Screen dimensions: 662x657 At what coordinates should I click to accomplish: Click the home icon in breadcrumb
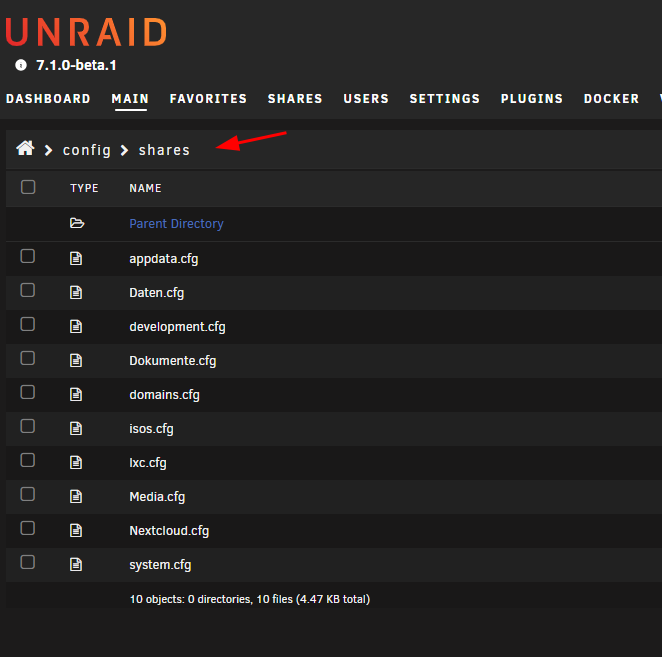click(x=25, y=148)
